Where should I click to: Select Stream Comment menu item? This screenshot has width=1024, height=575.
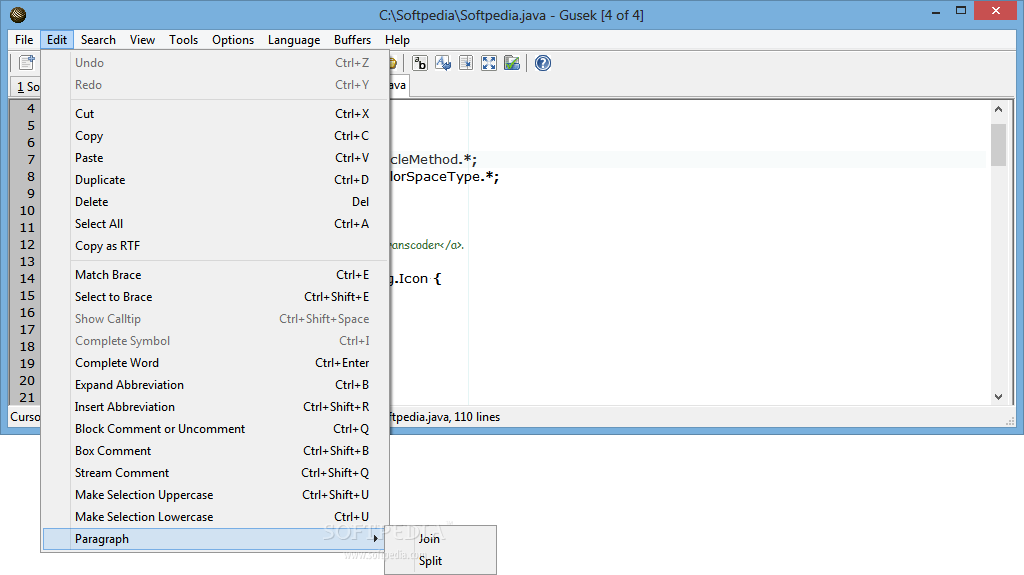[x=216, y=473]
